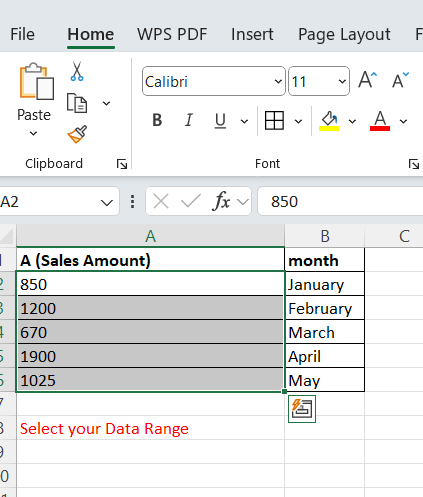Select column A header
Screen dimensions: 423x497
[x=150, y=236]
